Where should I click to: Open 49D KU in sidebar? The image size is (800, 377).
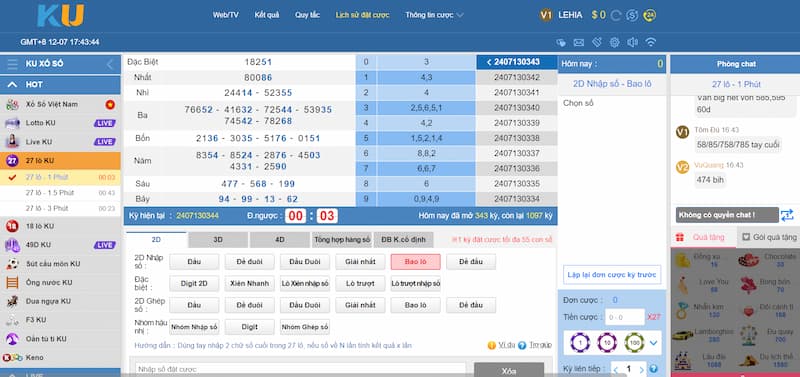[60, 245]
